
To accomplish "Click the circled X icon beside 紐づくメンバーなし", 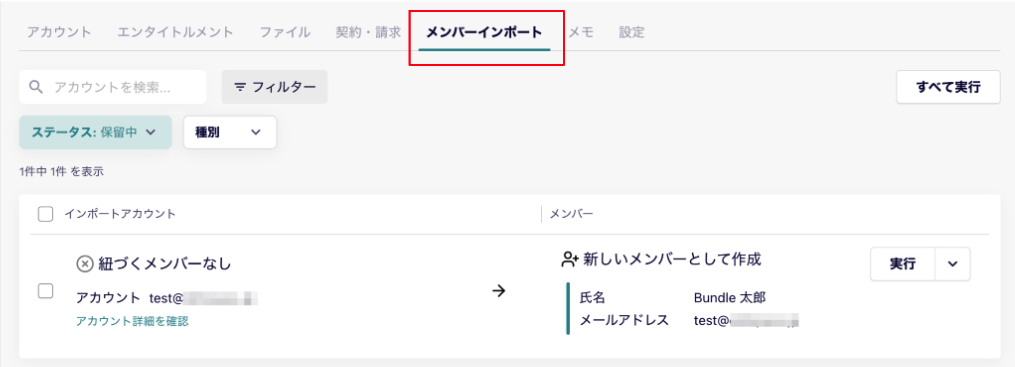I will click(x=85, y=264).
